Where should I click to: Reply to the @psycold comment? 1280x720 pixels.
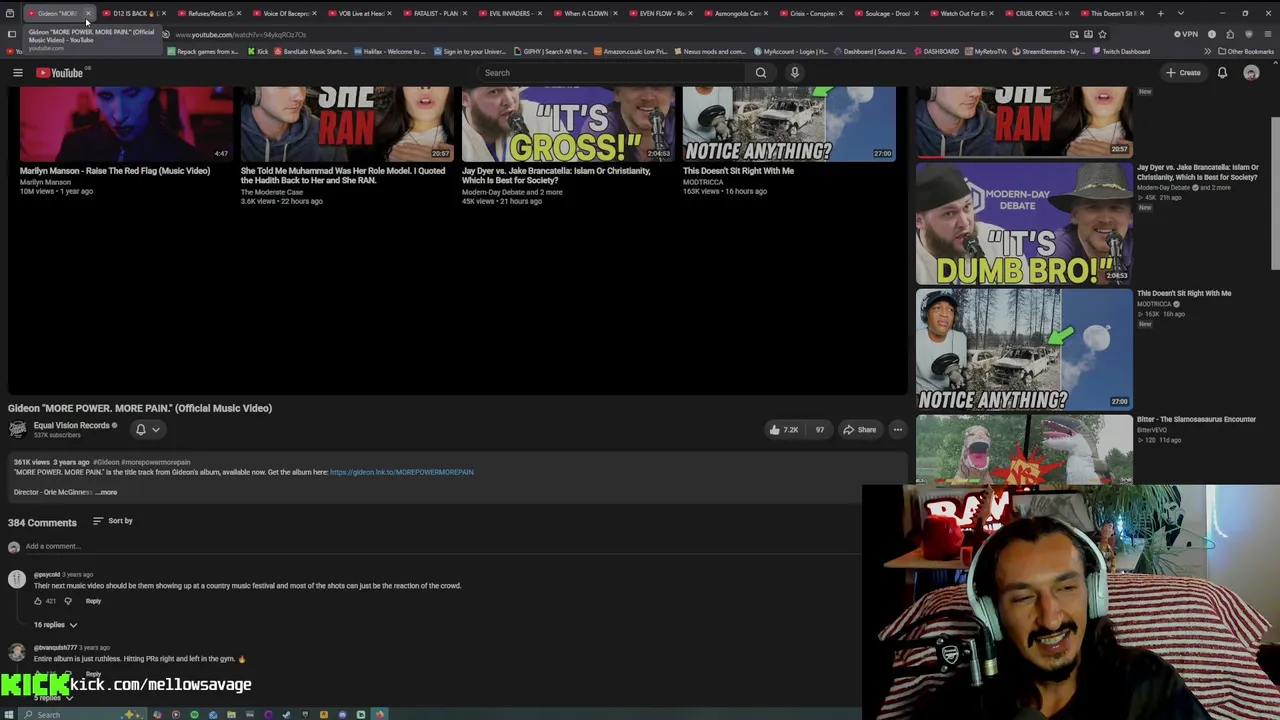(x=93, y=601)
